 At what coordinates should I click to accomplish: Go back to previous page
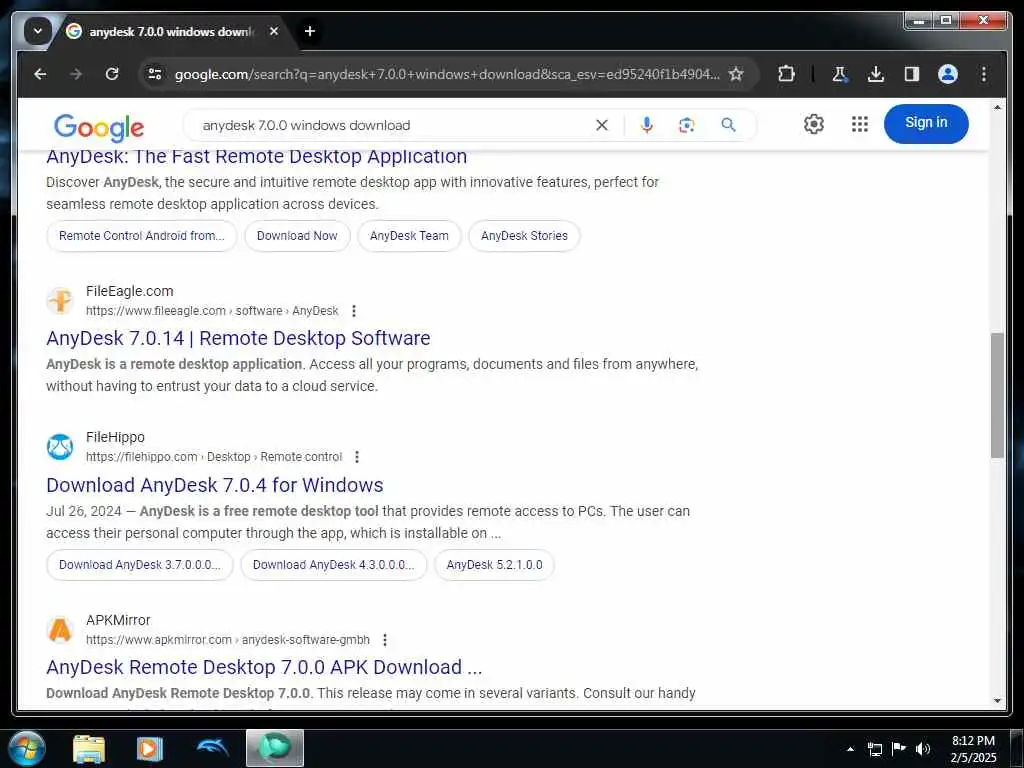[40, 74]
